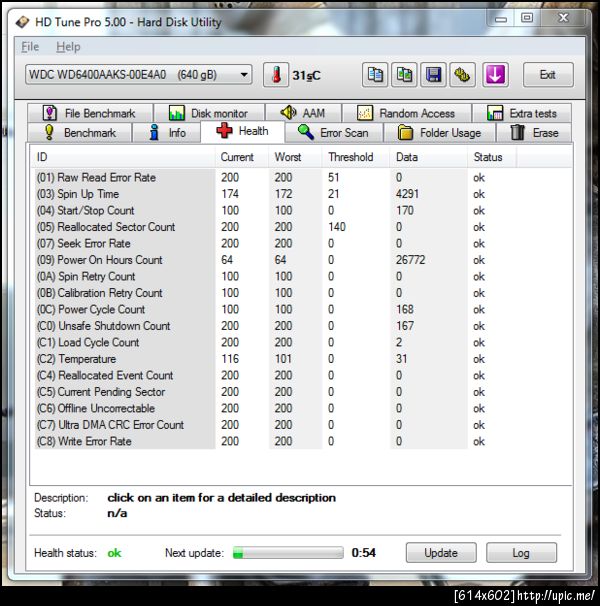
Task: Select the (C5) Current Pending Sector row
Action: pos(274,392)
